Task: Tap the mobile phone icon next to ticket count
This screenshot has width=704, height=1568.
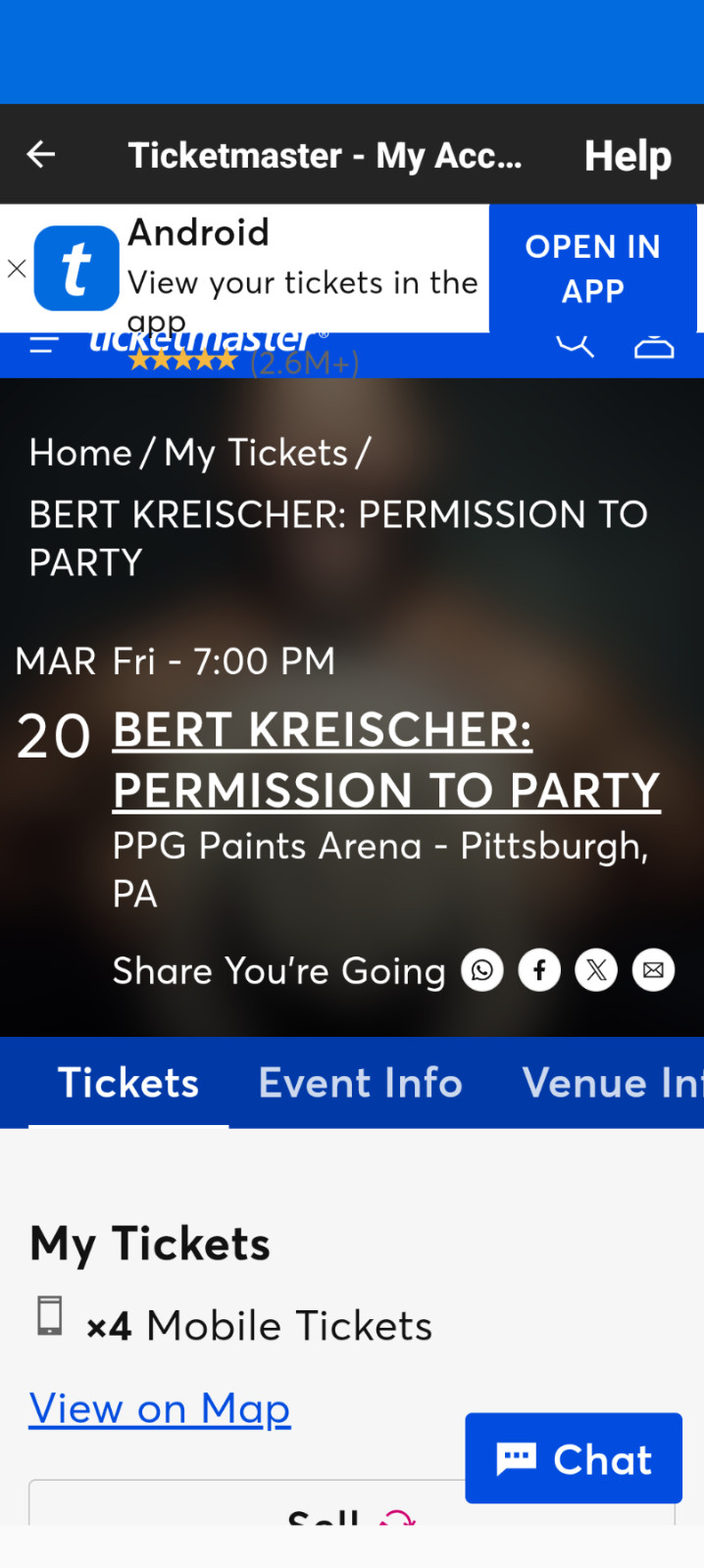Action: pos(49,1317)
